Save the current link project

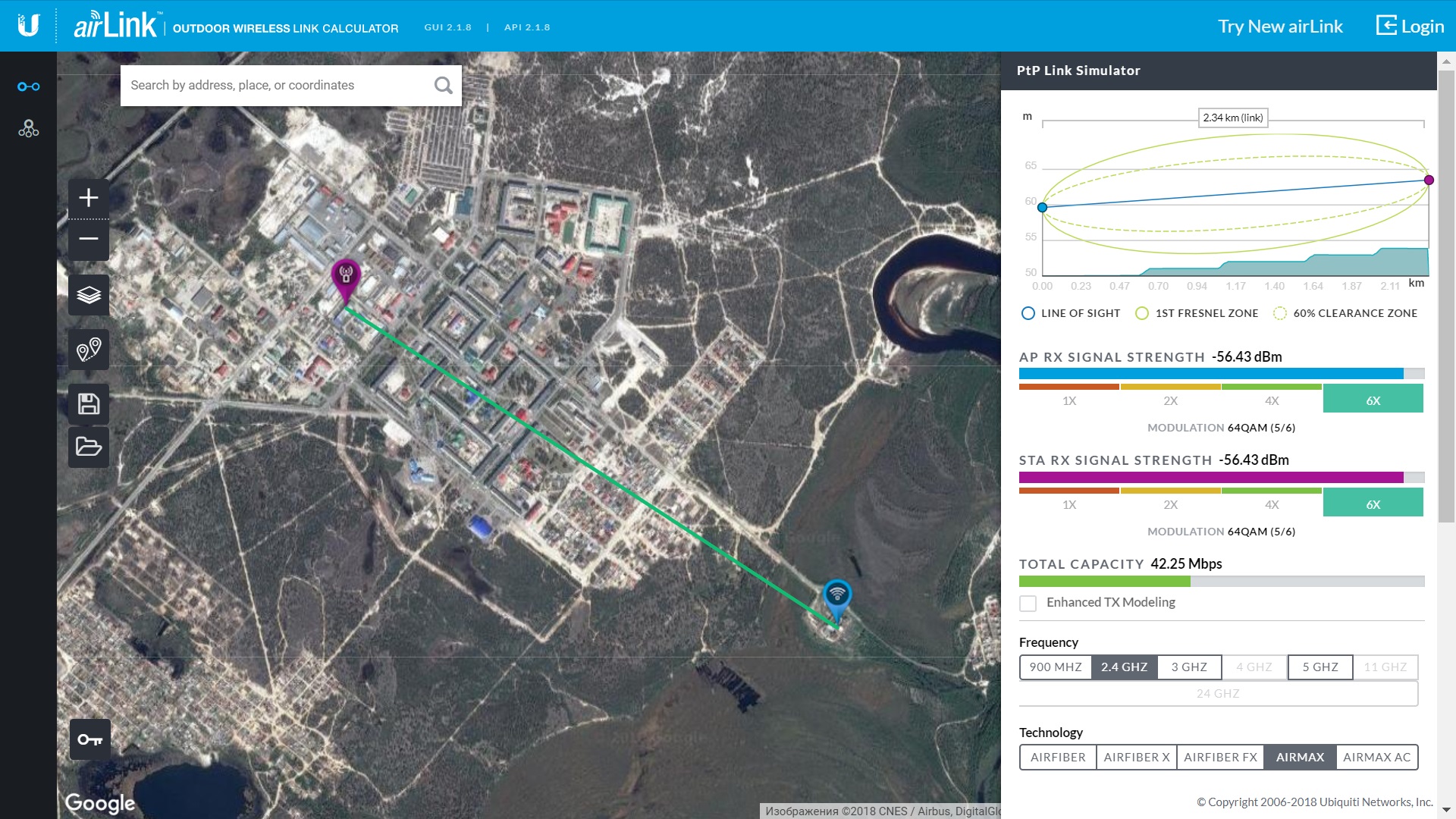pos(89,403)
